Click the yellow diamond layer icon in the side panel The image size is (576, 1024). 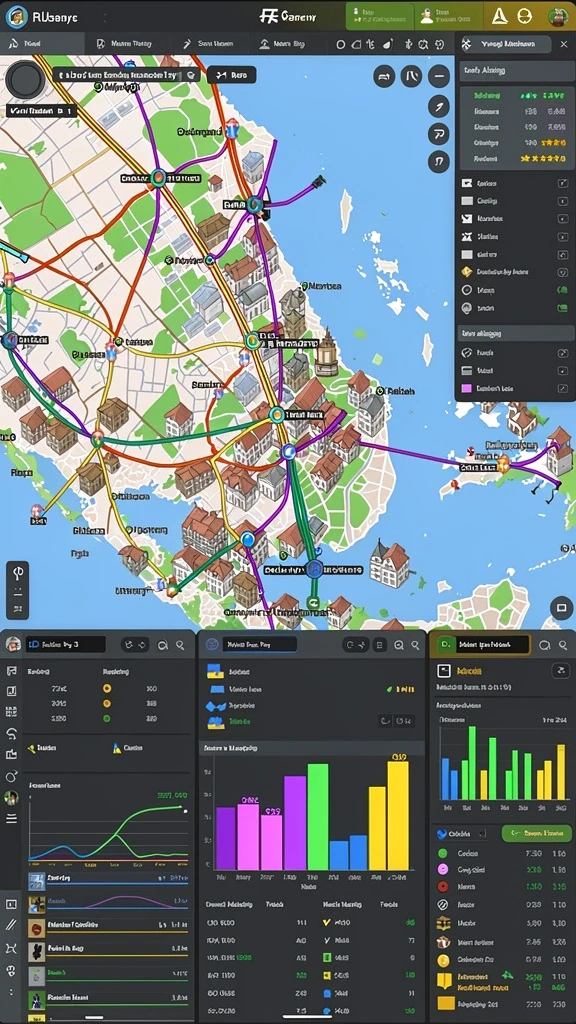(467, 272)
